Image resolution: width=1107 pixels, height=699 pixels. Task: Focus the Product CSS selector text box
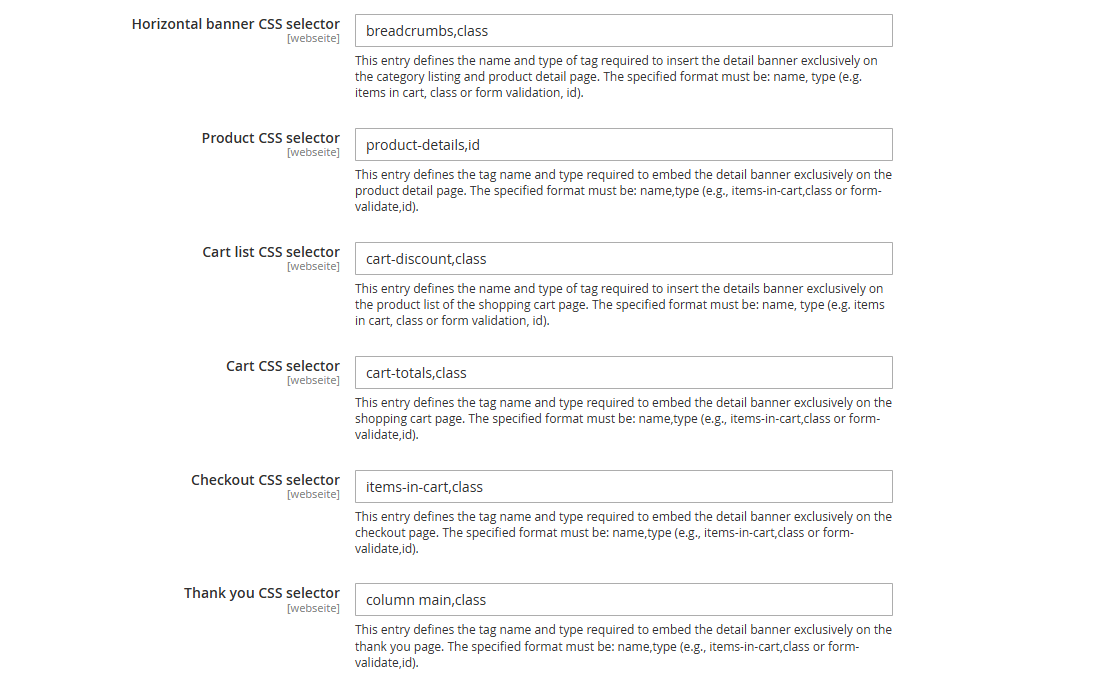[x=623, y=145]
